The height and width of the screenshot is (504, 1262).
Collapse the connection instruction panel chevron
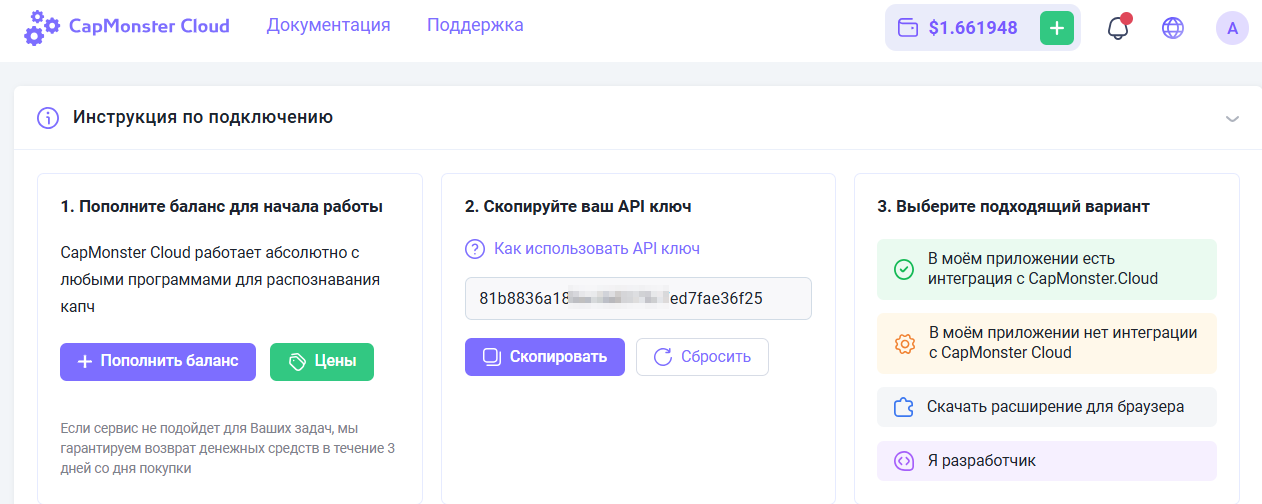coord(1232,118)
